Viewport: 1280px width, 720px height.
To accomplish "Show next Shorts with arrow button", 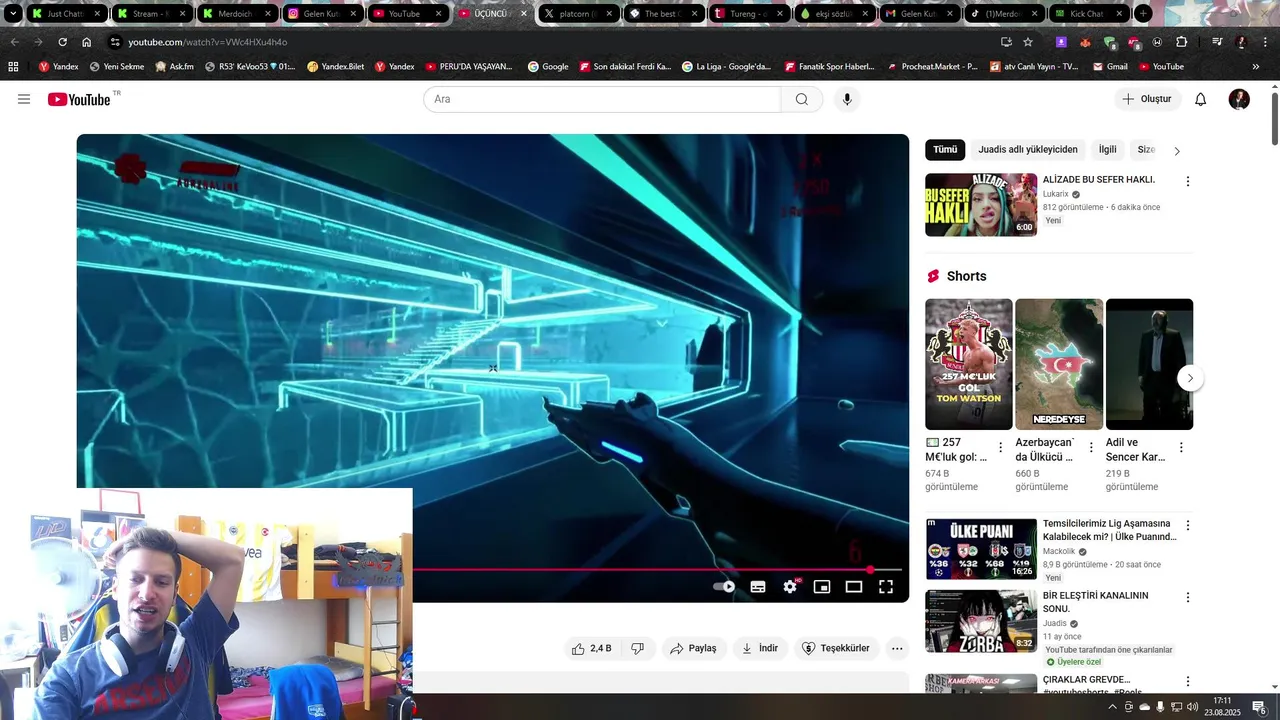I will pos(1190,378).
